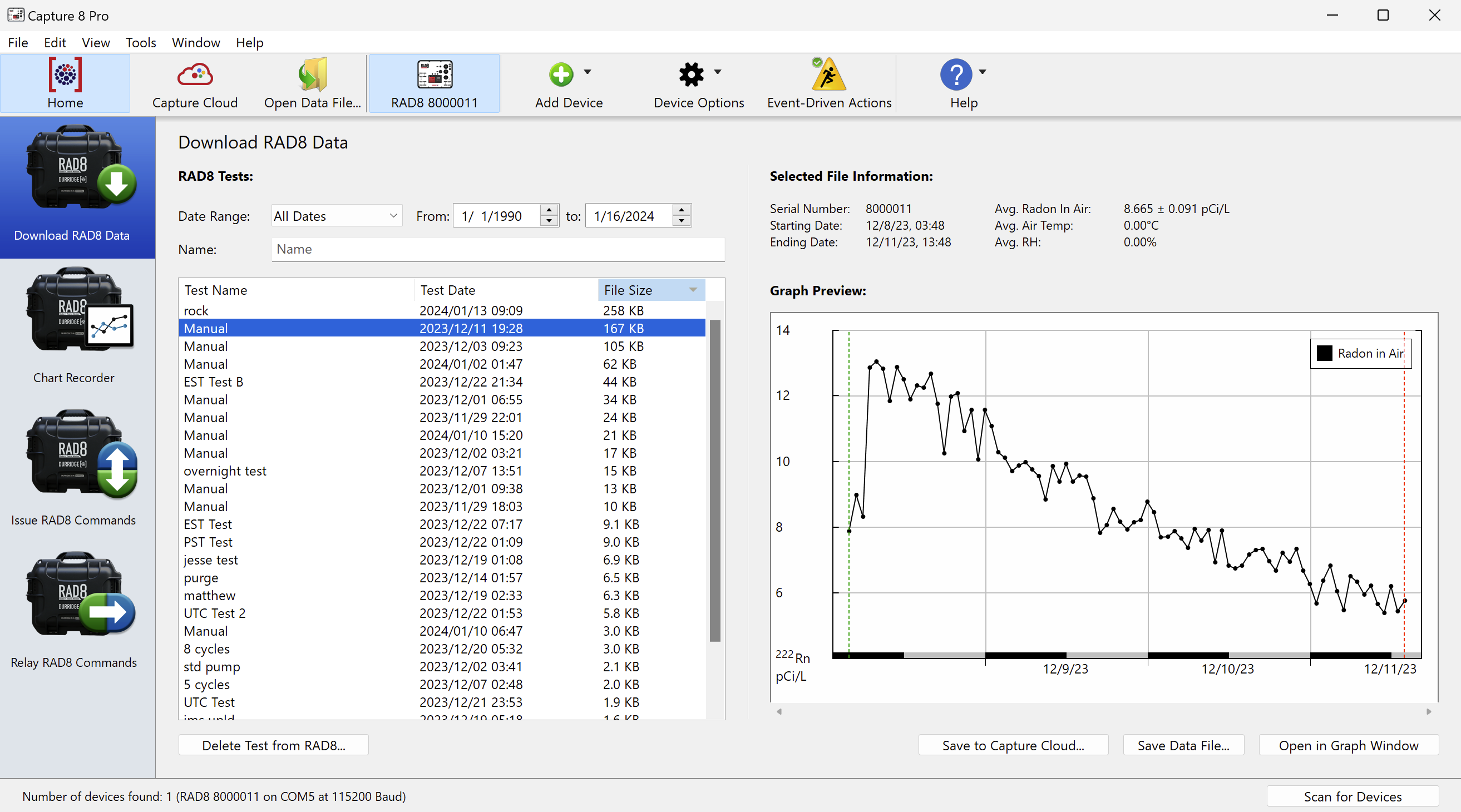Open the Tools menu
Screen dimensions: 1461x812
(141, 42)
